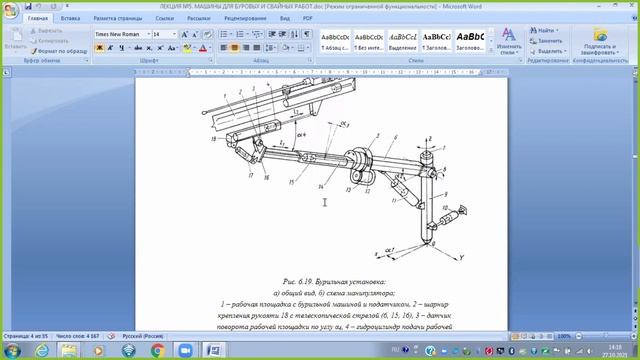Open the Select (Выделить) menu

tap(548, 51)
